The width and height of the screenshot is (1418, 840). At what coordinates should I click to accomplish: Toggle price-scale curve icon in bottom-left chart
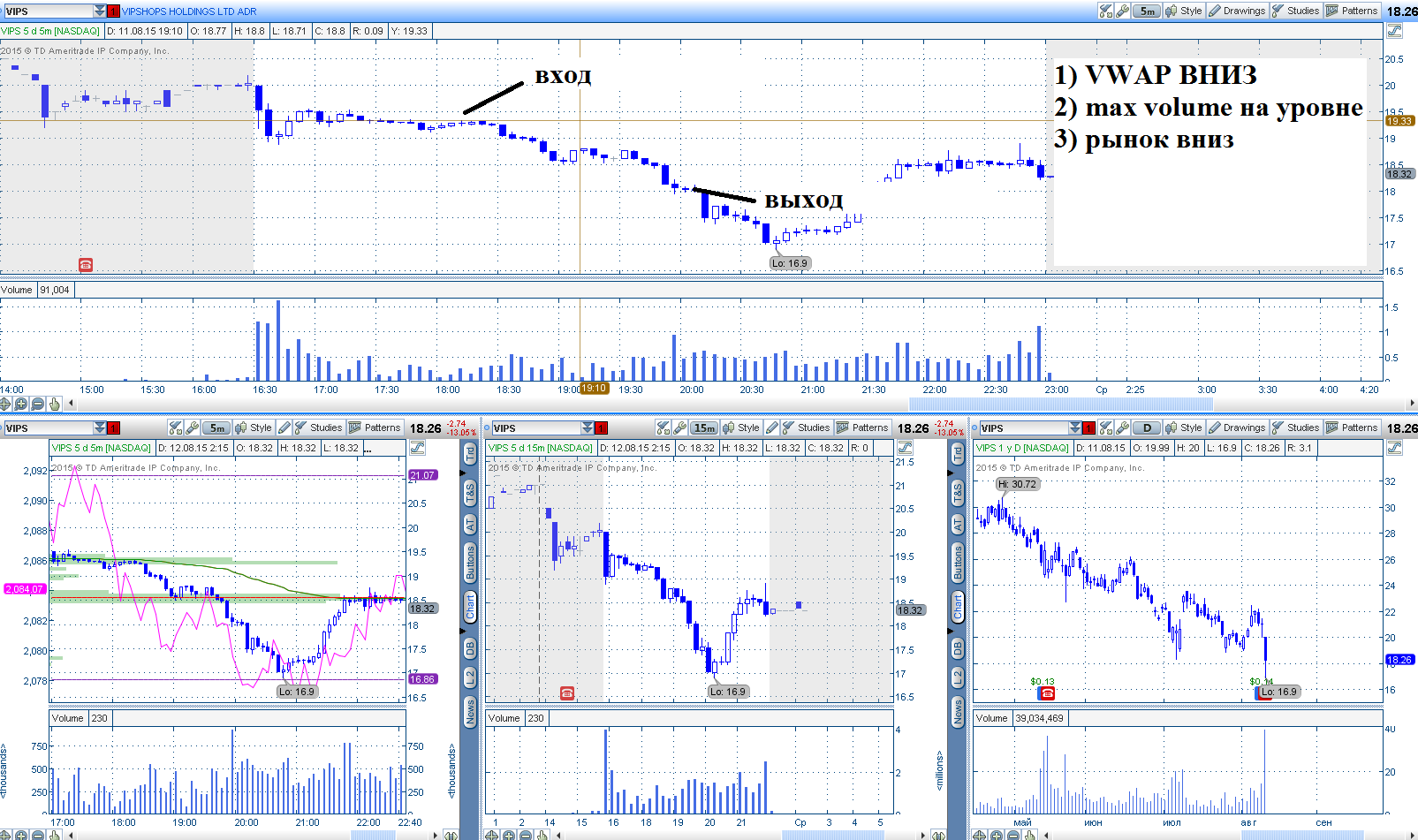coord(417,448)
